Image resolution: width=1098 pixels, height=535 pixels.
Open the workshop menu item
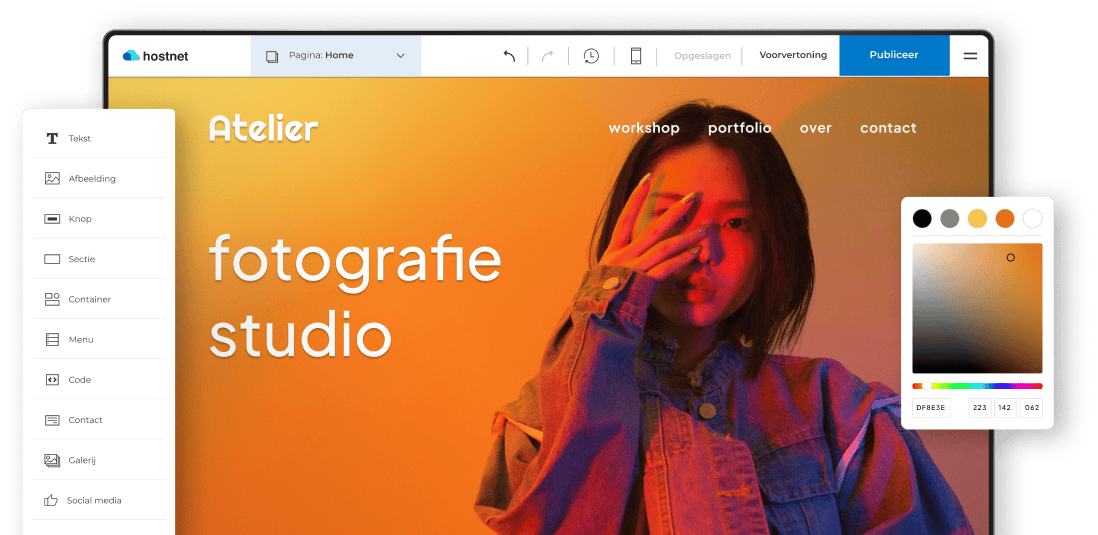pyautogui.click(x=644, y=128)
